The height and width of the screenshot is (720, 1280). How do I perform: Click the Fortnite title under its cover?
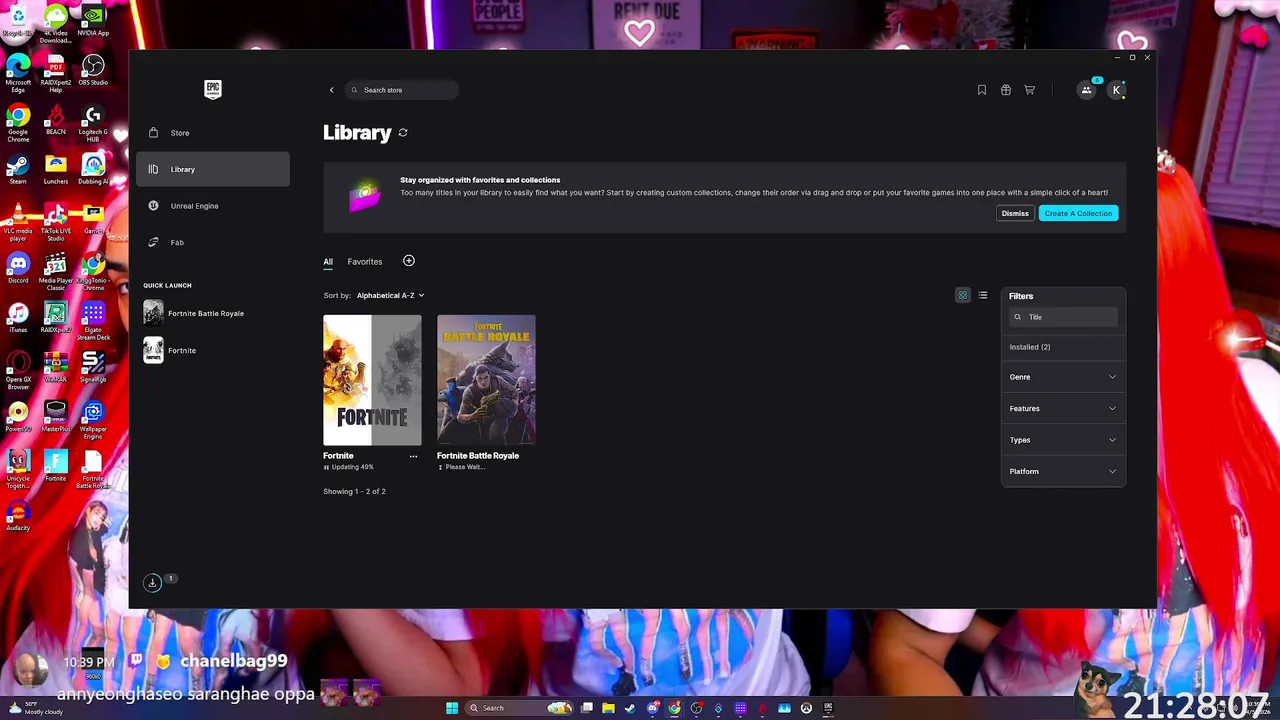[338, 456]
